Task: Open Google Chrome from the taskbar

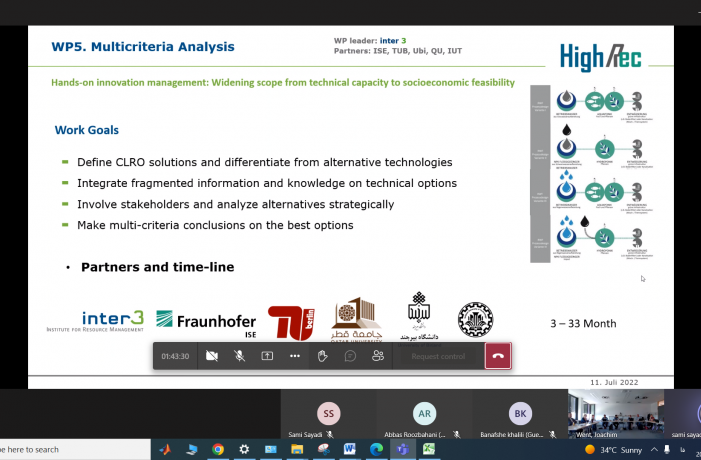Action: click(218, 449)
